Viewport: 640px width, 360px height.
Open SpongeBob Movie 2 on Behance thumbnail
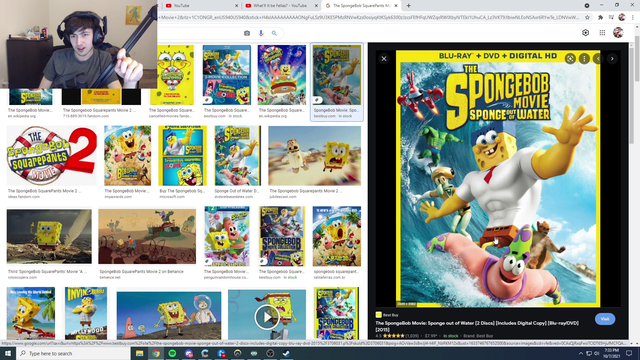pyautogui.click(x=147, y=236)
